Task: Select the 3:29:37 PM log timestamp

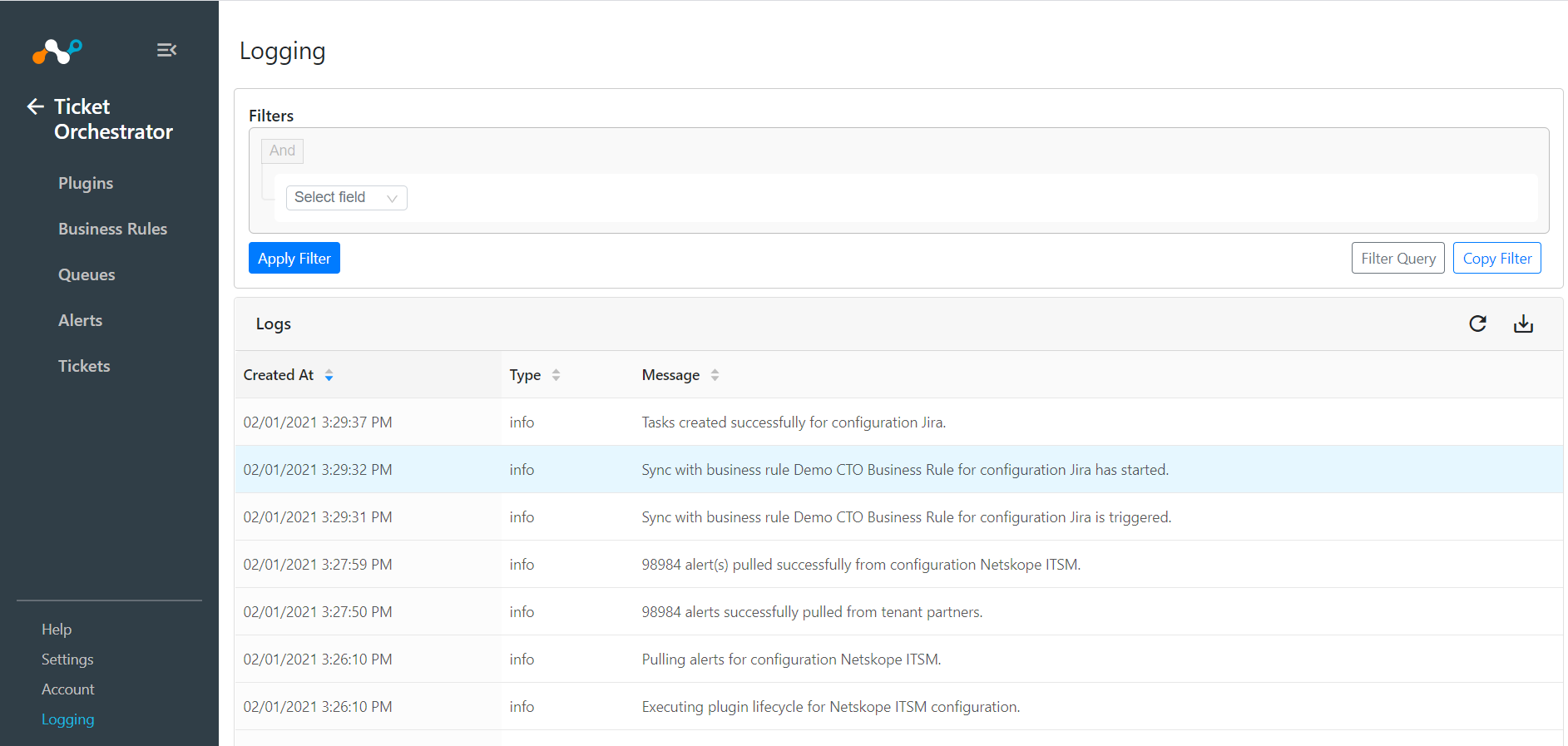Action: [318, 422]
